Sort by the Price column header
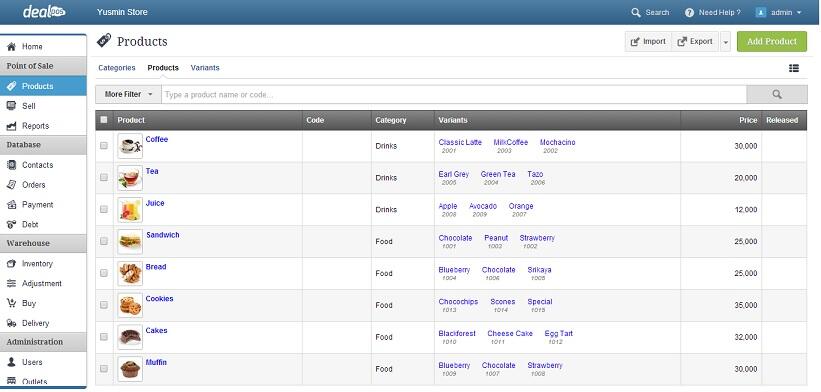The width and height of the screenshot is (821, 392). 748,120
